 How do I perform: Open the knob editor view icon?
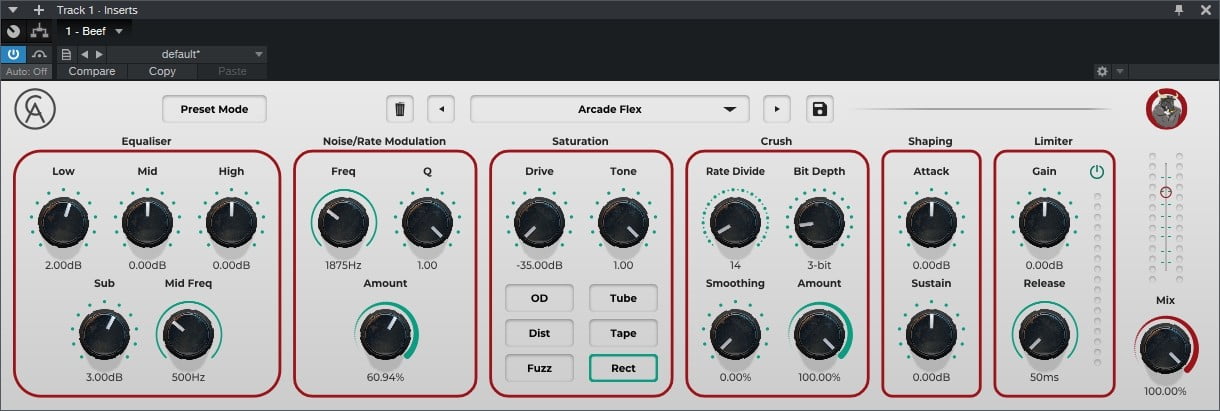pyautogui.click(x=13, y=31)
